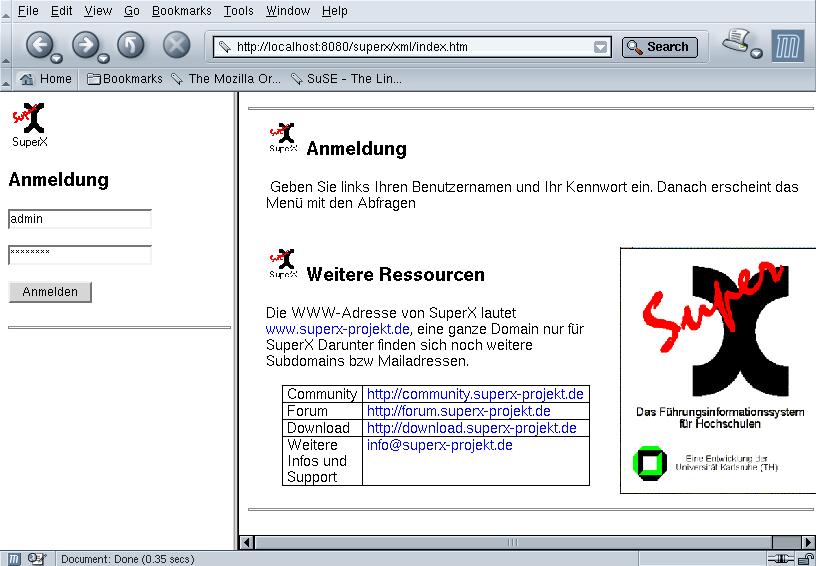Open the Print options dropdown arrow
The height and width of the screenshot is (566, 816).
[x=757, y=54]
